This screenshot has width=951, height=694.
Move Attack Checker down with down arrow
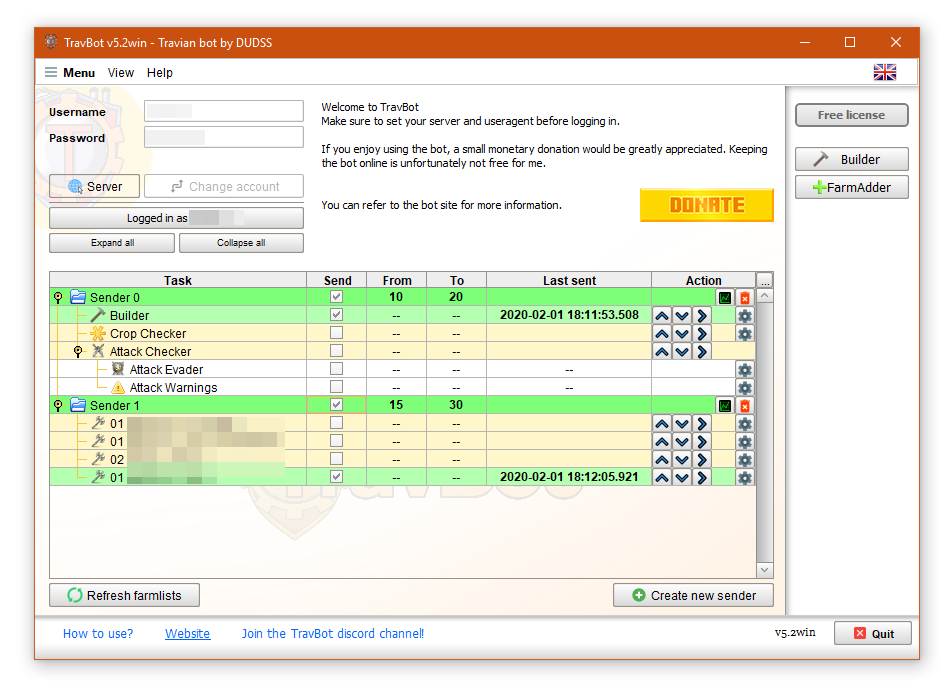682,351
